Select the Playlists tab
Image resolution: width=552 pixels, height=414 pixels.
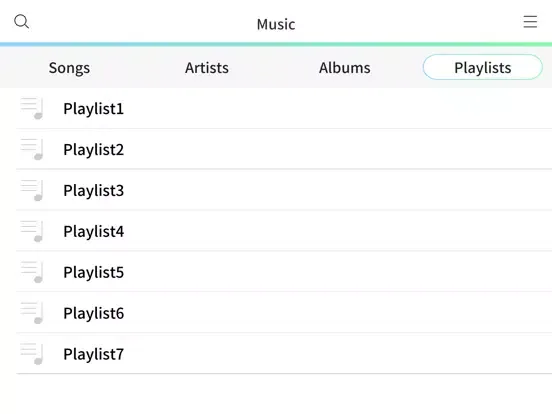point(483,67)
